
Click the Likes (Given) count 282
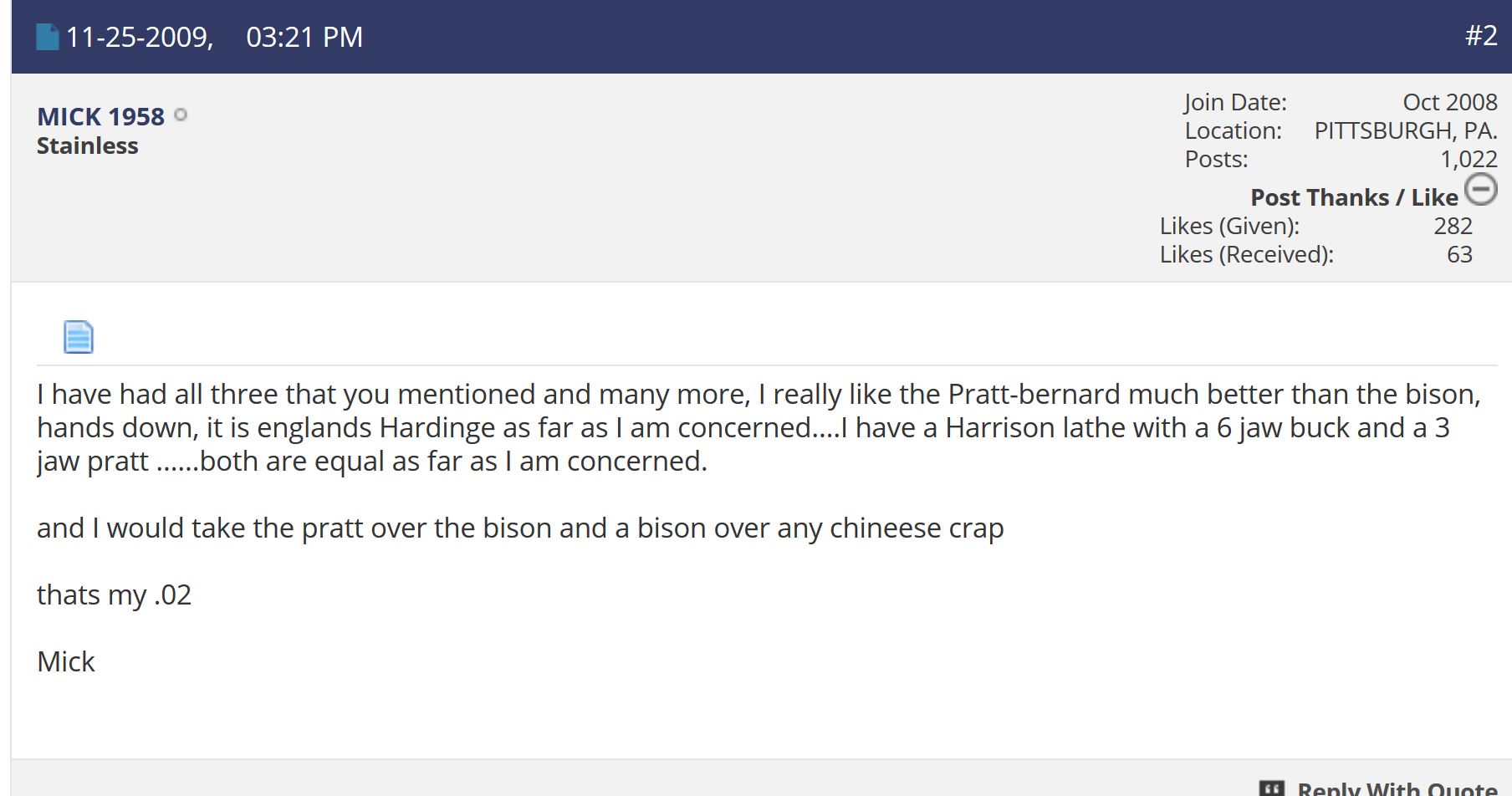pyautogui.click(x=1453, y=226)
